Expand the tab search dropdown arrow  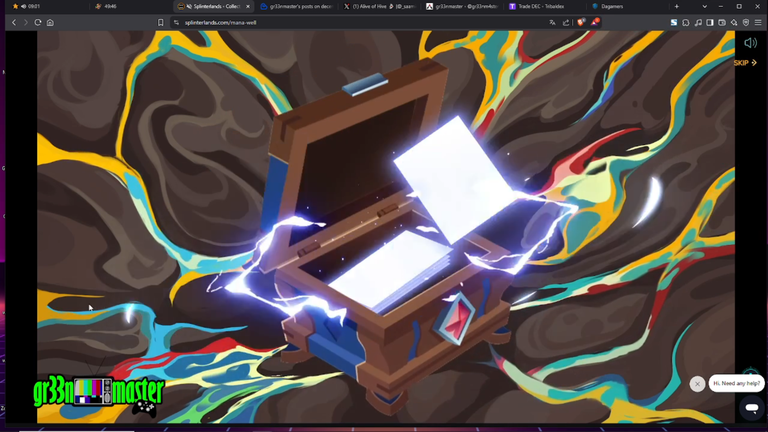coord(704,6)
